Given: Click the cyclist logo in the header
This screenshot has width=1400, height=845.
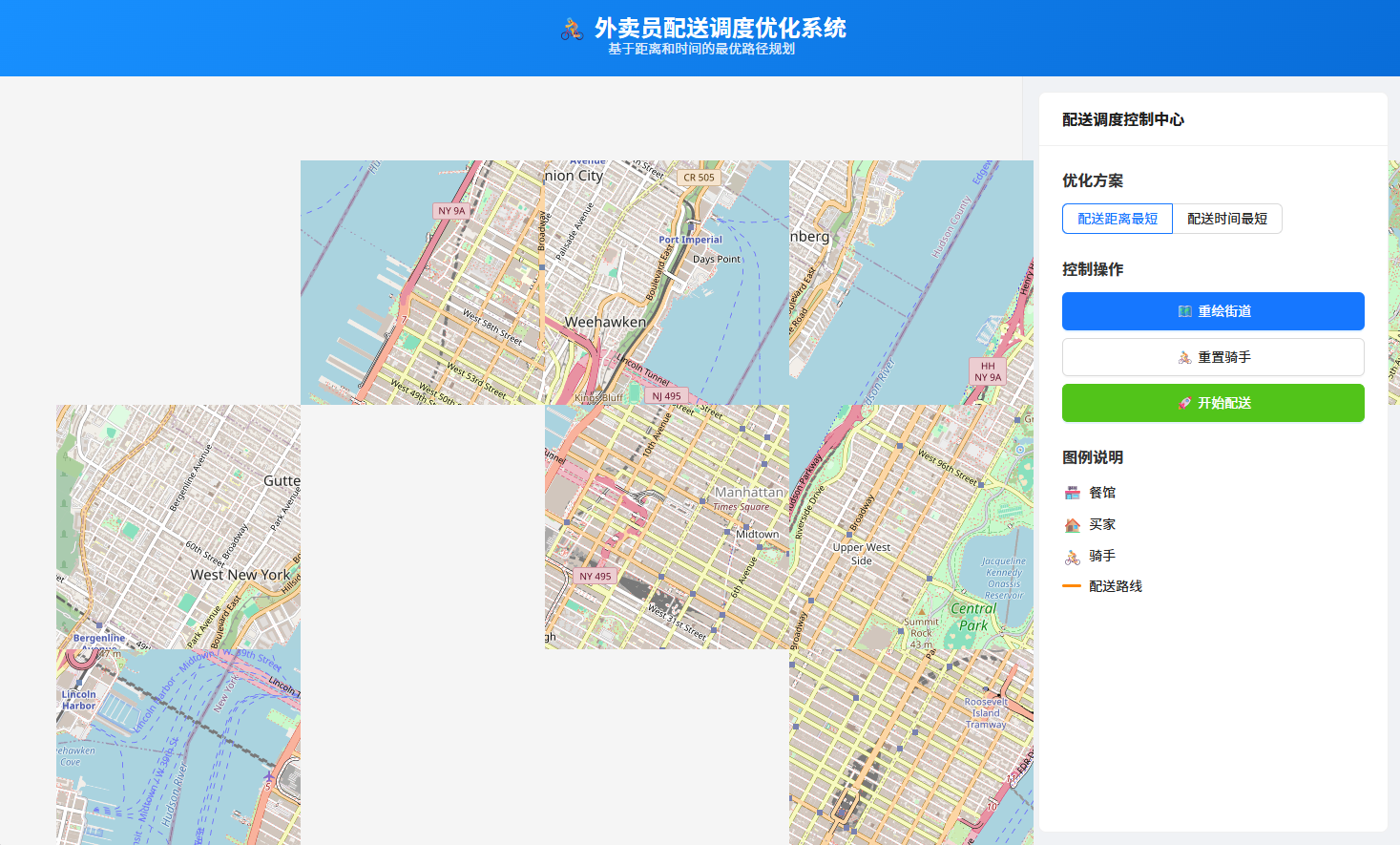Looking at the screenshot, I should click(572, 30).
